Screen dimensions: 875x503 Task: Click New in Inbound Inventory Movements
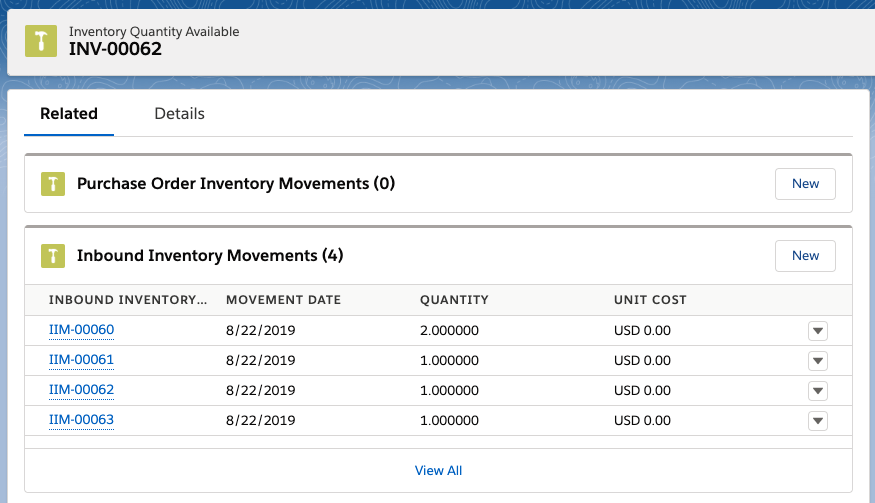805,256
